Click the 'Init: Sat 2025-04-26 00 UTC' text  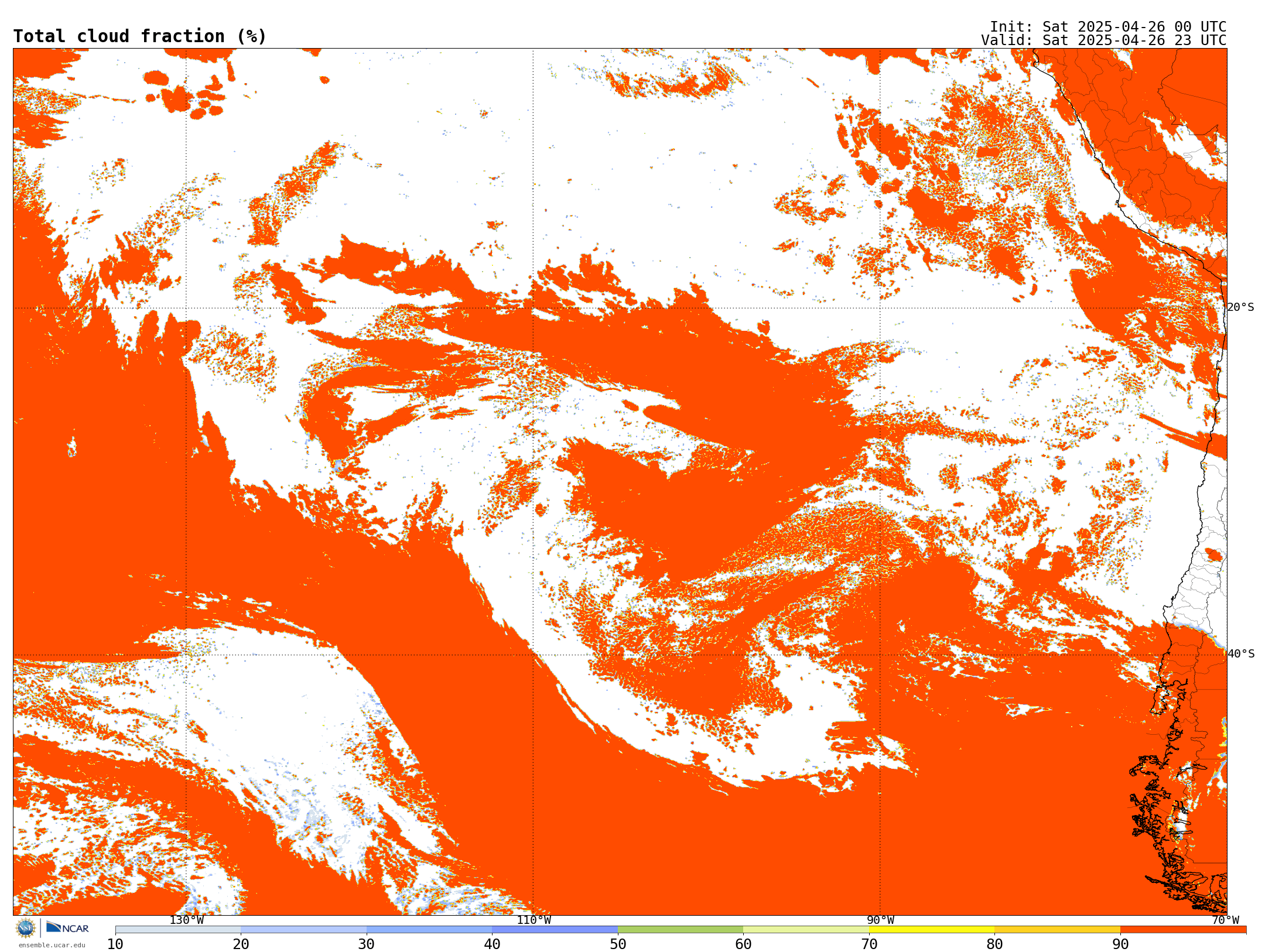pyautogui.click(x=1108, y=27)
